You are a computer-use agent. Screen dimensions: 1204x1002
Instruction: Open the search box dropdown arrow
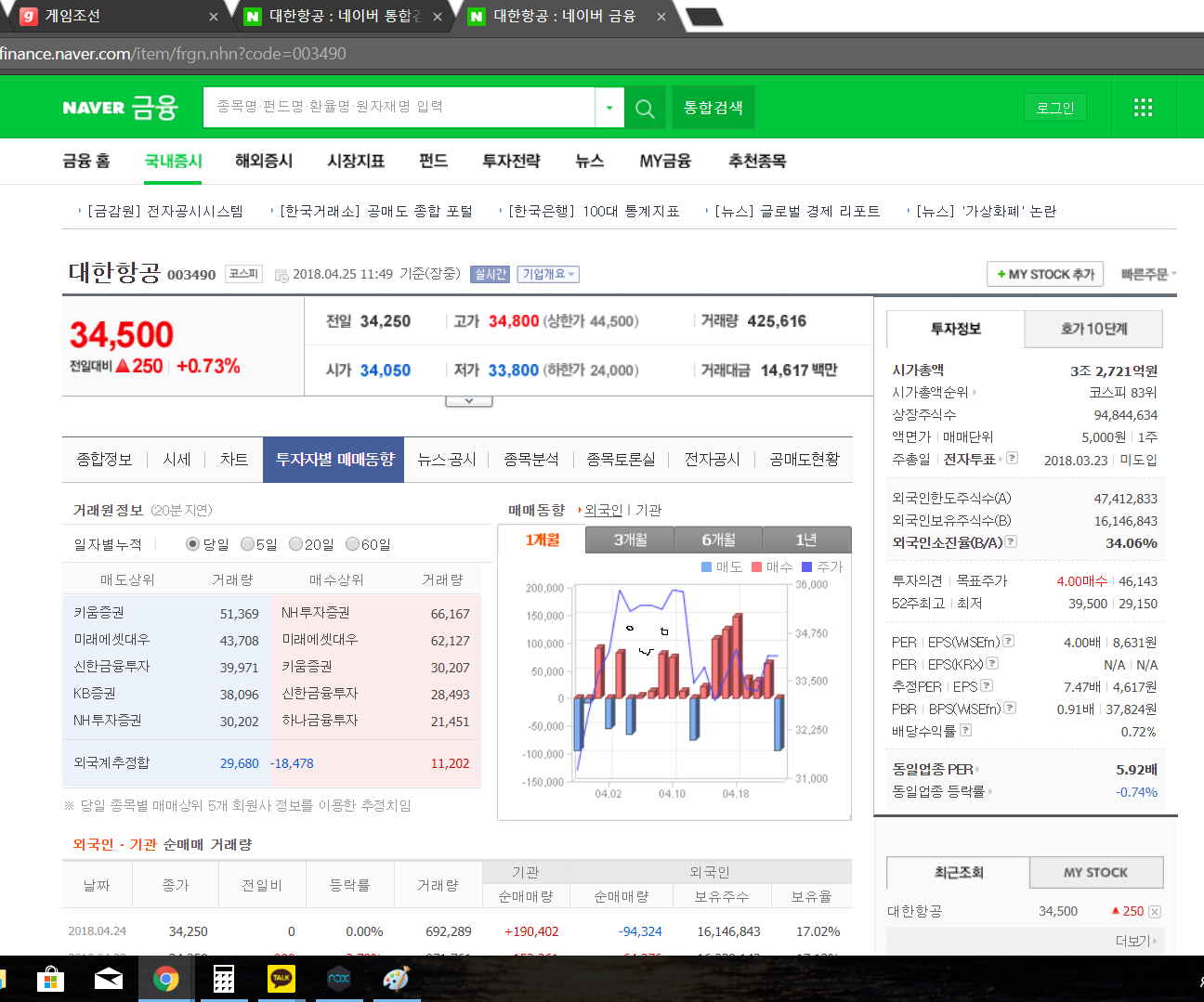[x=609, y=108]
